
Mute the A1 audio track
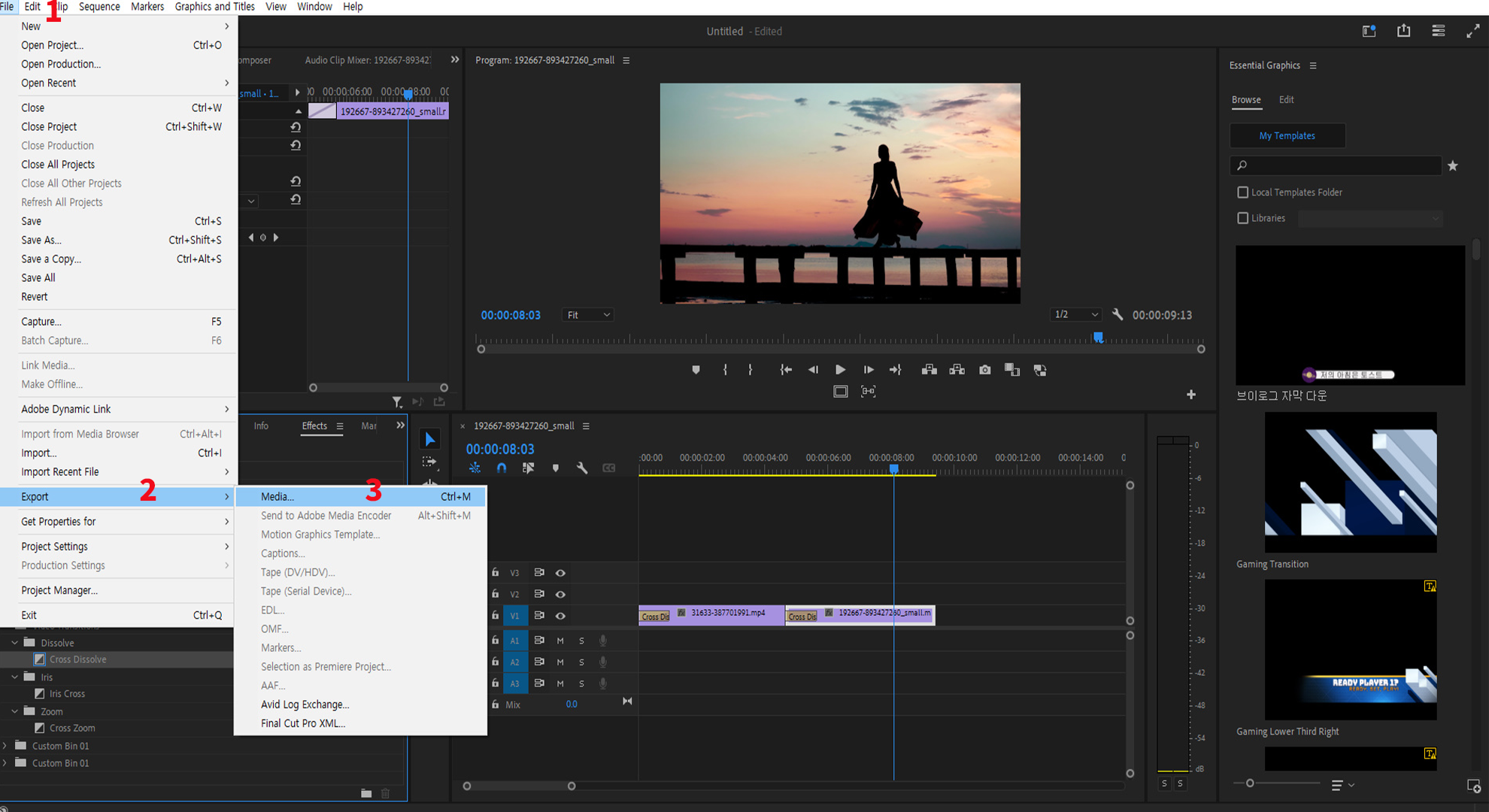point(560,641)
